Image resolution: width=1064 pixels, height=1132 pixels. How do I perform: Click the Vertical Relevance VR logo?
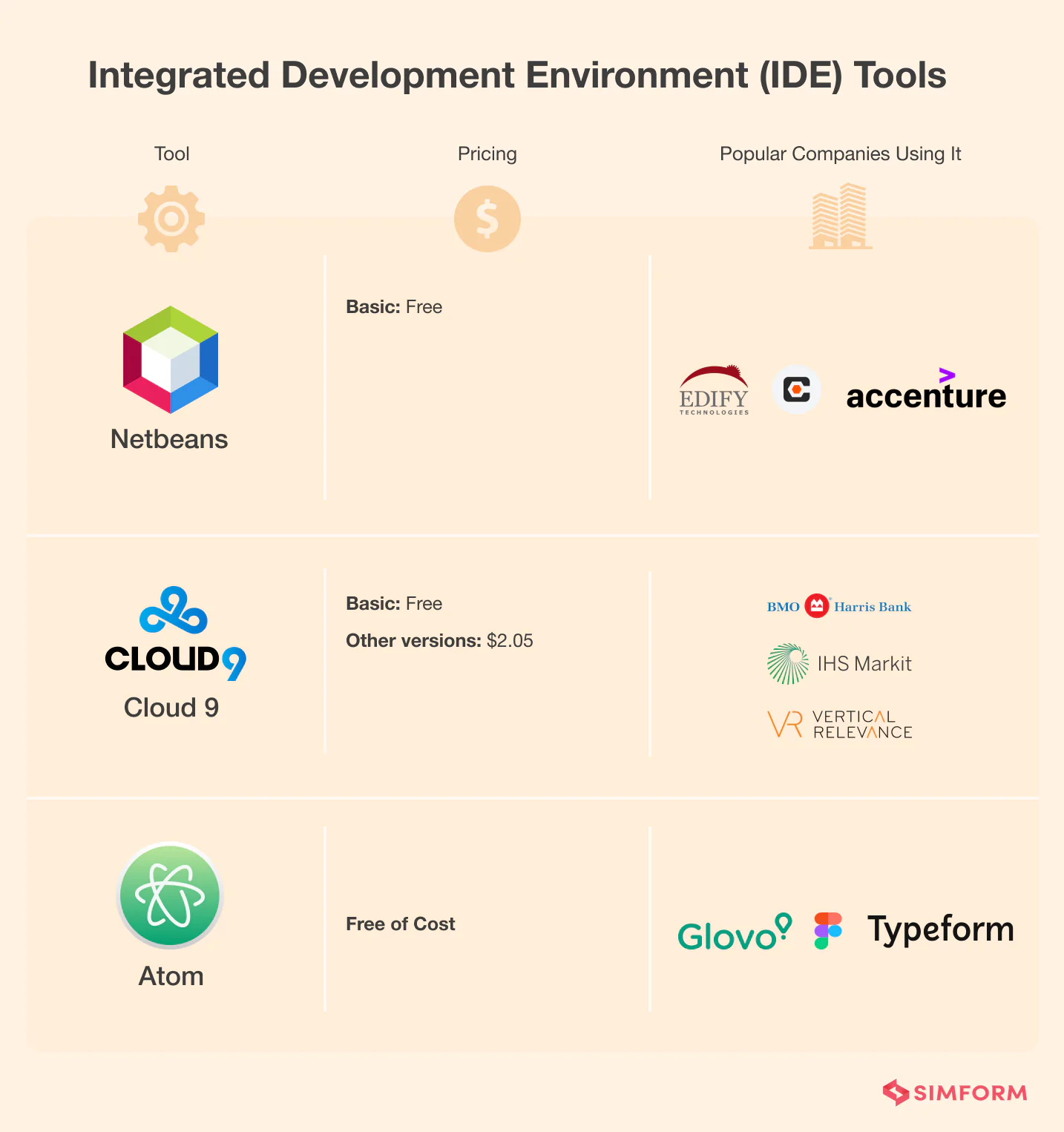[x=784, y=723]
